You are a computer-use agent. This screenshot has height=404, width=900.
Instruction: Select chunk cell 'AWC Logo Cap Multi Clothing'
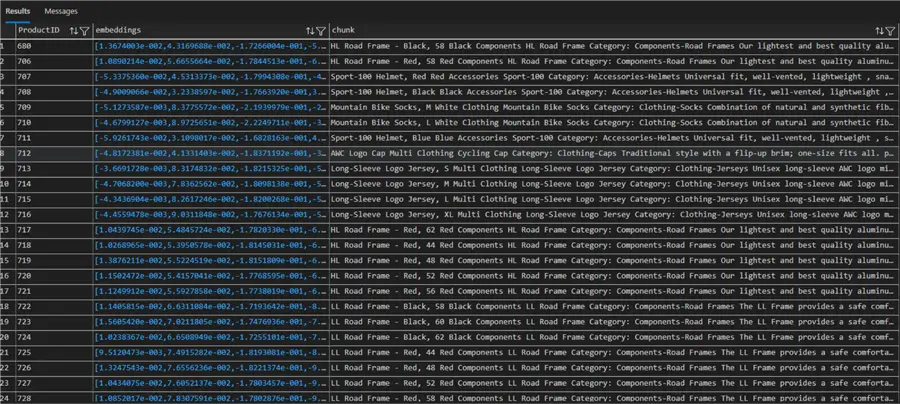[612, 153]
